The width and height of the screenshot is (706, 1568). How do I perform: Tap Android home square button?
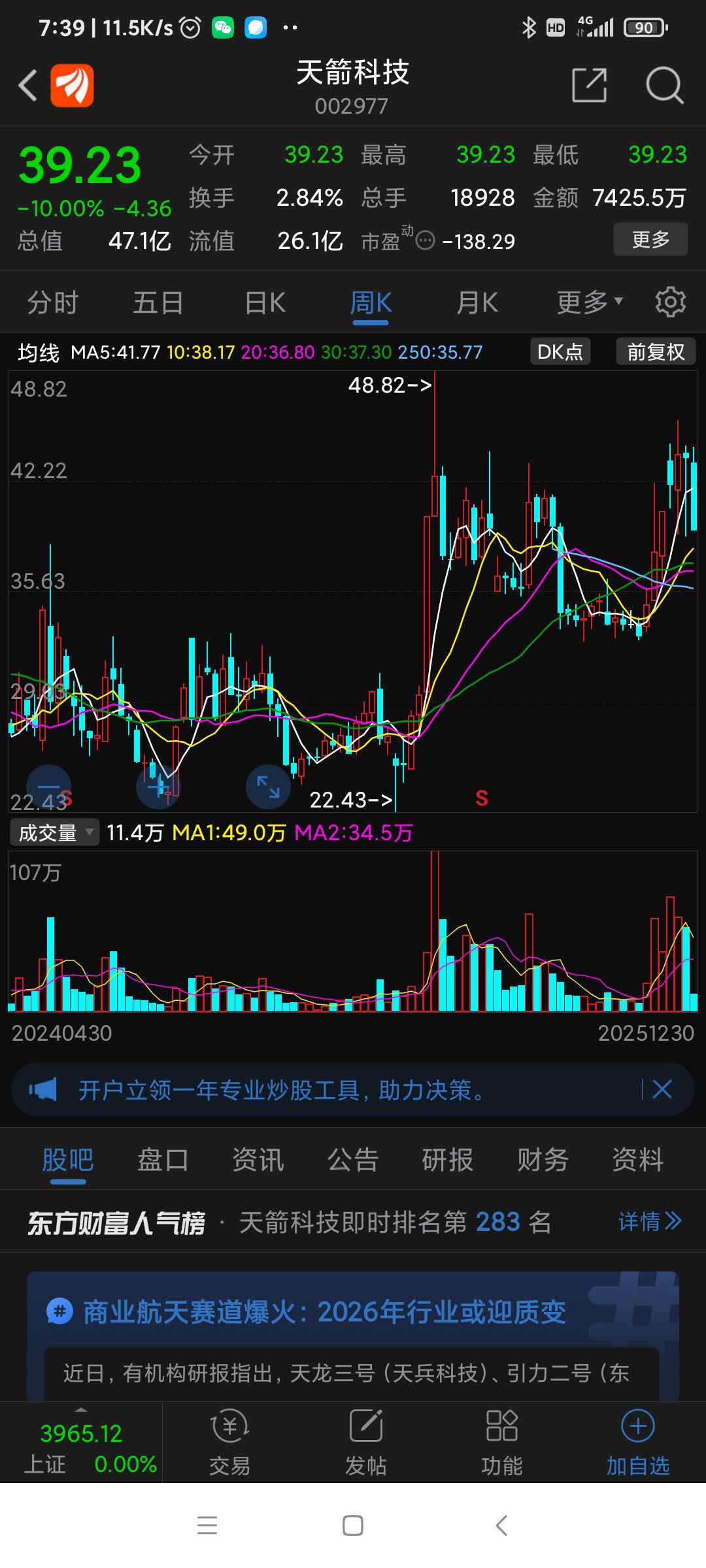pos(353,1526)
